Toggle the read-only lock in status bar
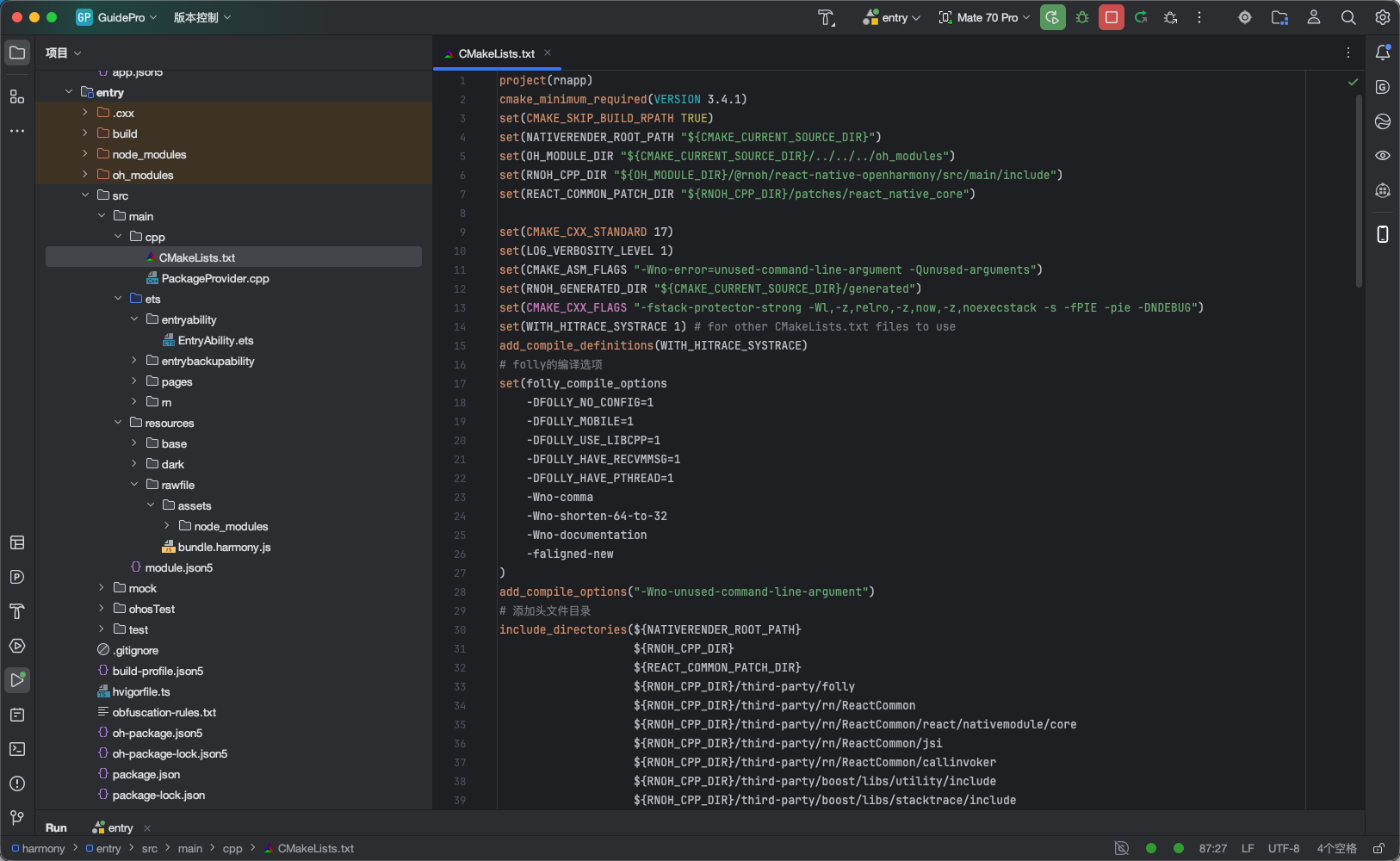This screenshot has width=1400, height=861. (x=1378, y=848)
